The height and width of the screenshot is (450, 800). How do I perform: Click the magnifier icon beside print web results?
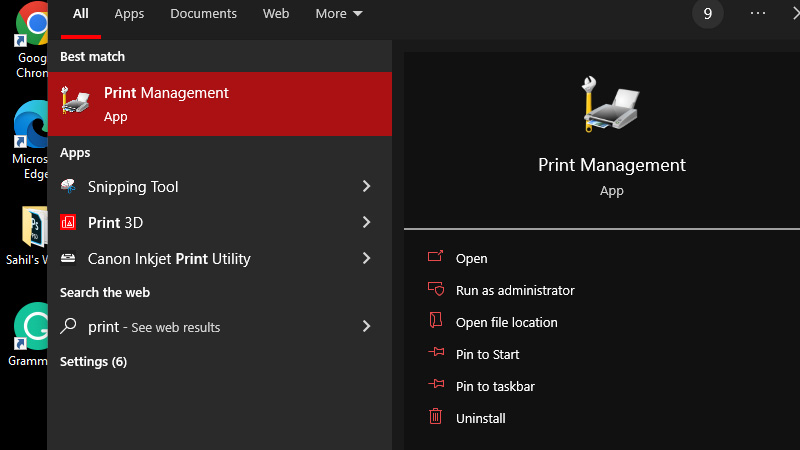point(68,326)
